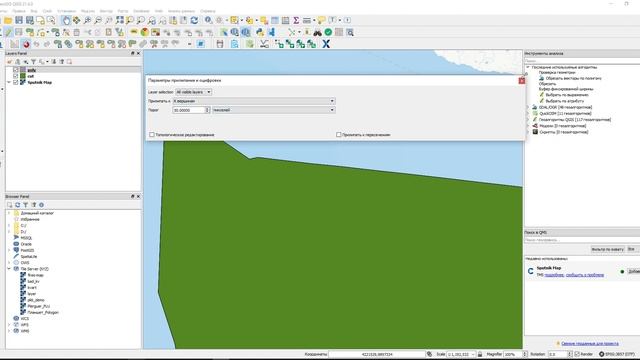Select the SpatiaLite browser item
640x360 pixels.
(x=29, y=256)
